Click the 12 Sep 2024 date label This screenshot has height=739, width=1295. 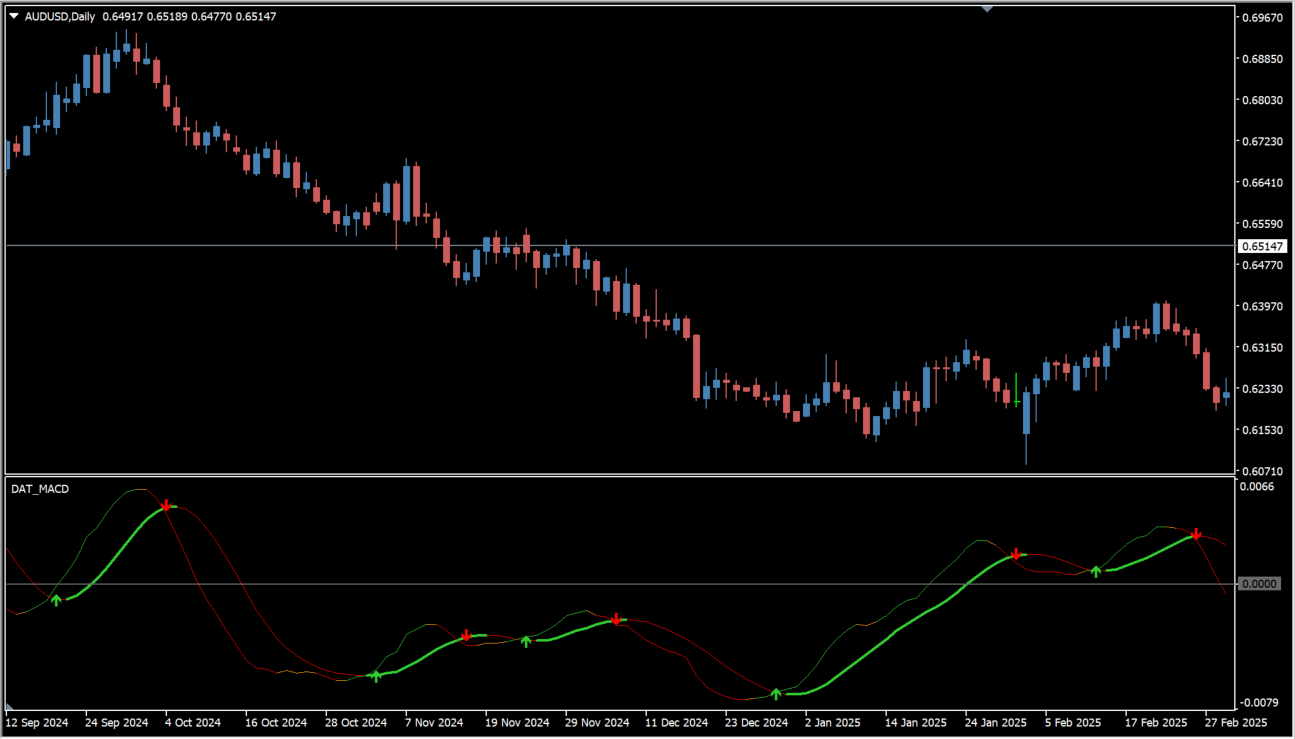[x=36, y=722]
